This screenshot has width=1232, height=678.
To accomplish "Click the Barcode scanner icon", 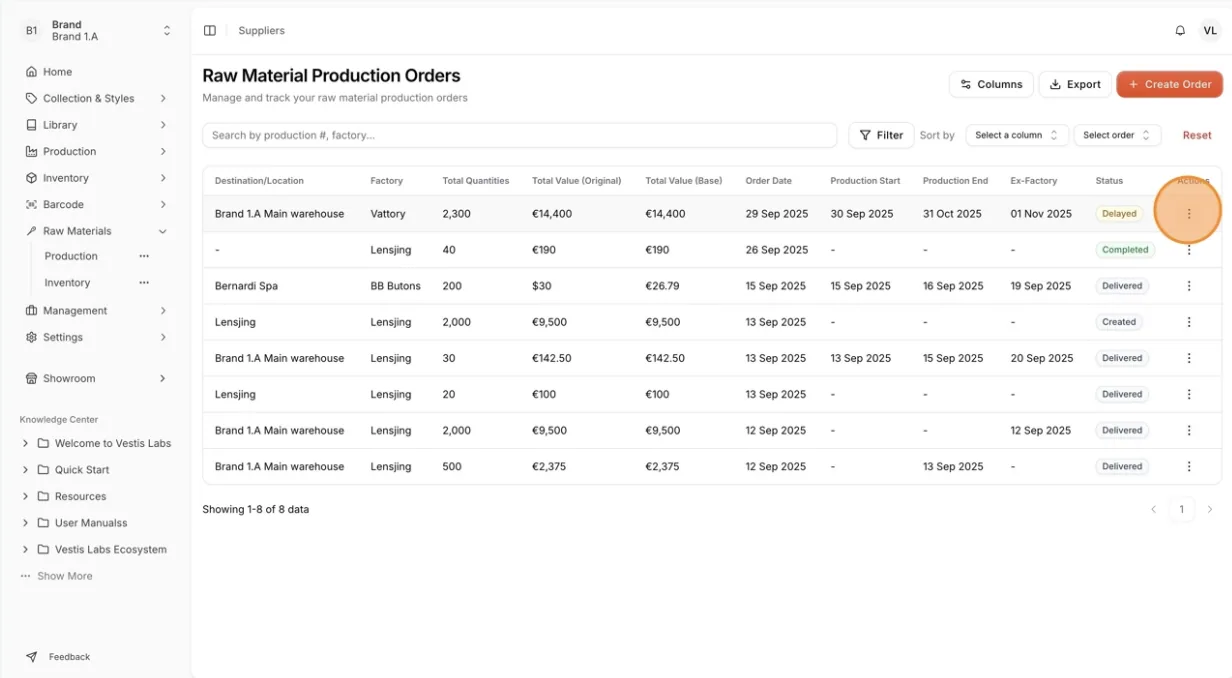I will pyautogui.click(x=32, y=205).
